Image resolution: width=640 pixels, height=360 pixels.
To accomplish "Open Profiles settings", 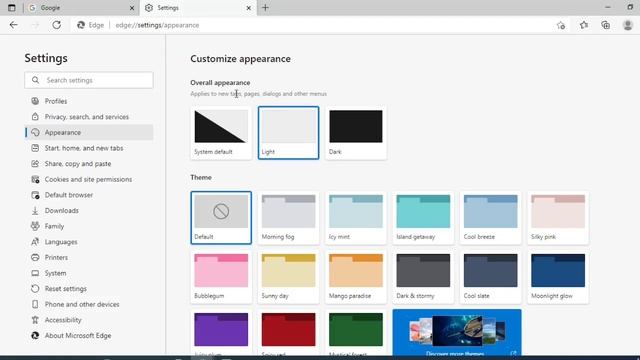I will pos(89,101).
